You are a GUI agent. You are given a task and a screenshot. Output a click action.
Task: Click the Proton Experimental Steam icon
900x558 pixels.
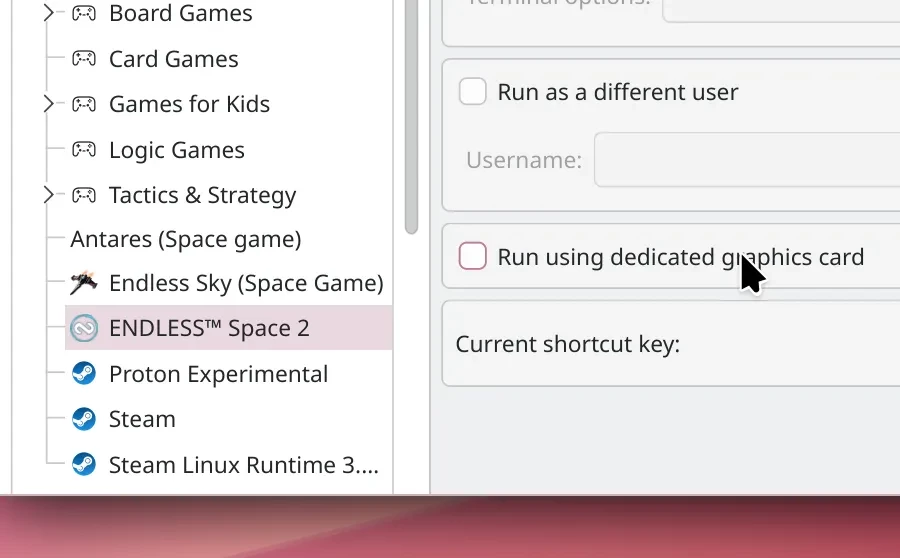(x=84, y=374)
